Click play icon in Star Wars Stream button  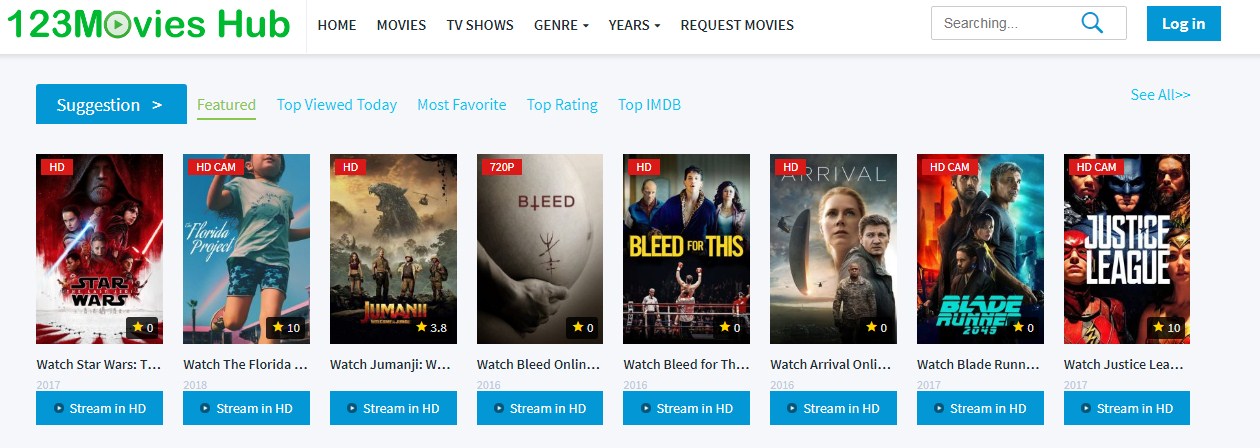point(59,408)
